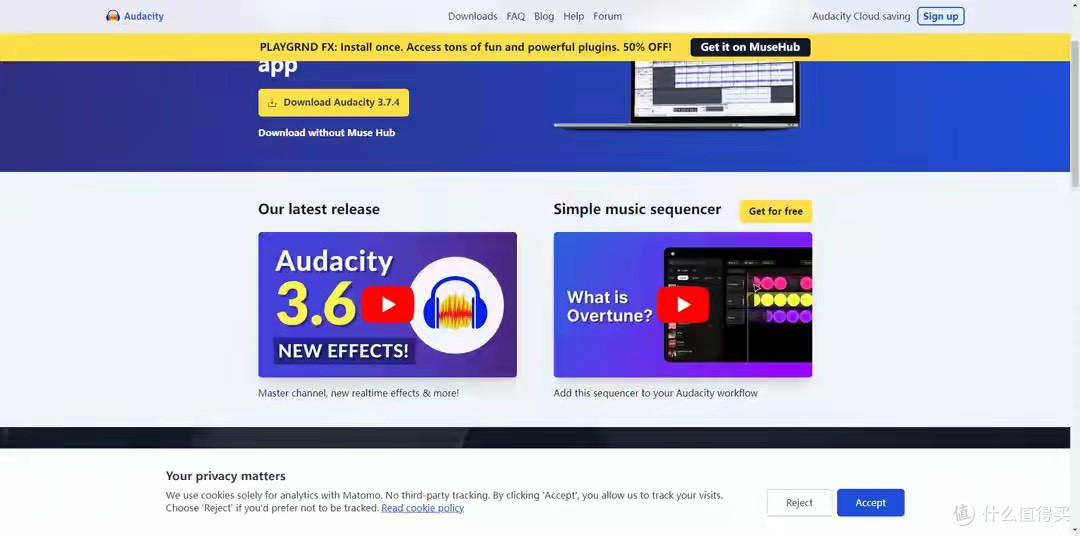Click the Overtune app preview in the sequencer thumbnail
Viewport: 1080px width, 536px height.
pyautogui.click(x=738, y=305)
